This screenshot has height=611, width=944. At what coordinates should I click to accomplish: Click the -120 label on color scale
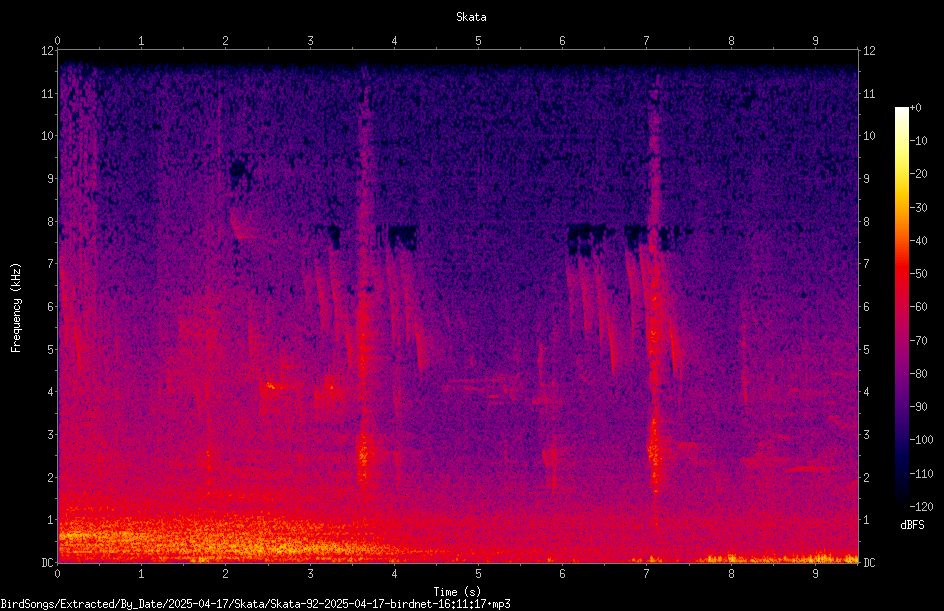(921, 506)
